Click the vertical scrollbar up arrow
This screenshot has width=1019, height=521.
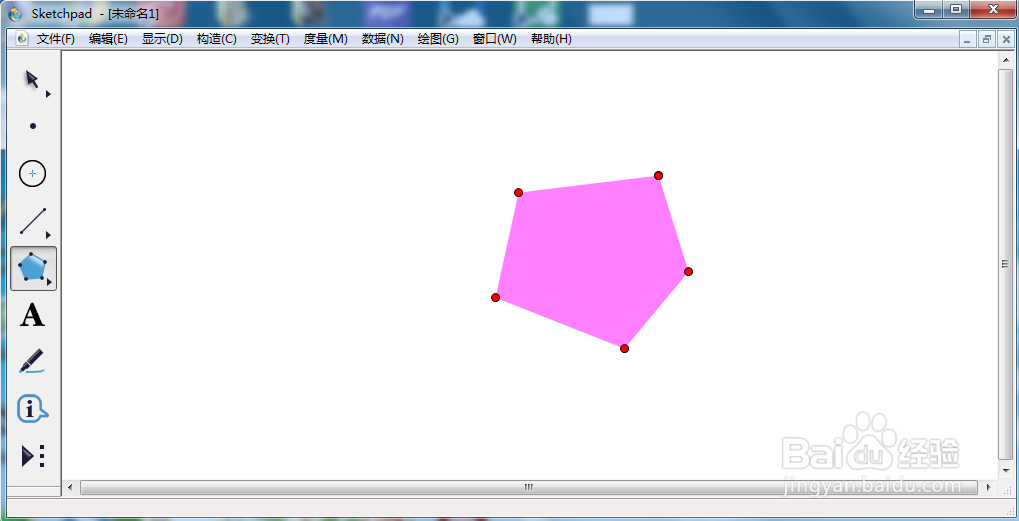point(1005,59)
